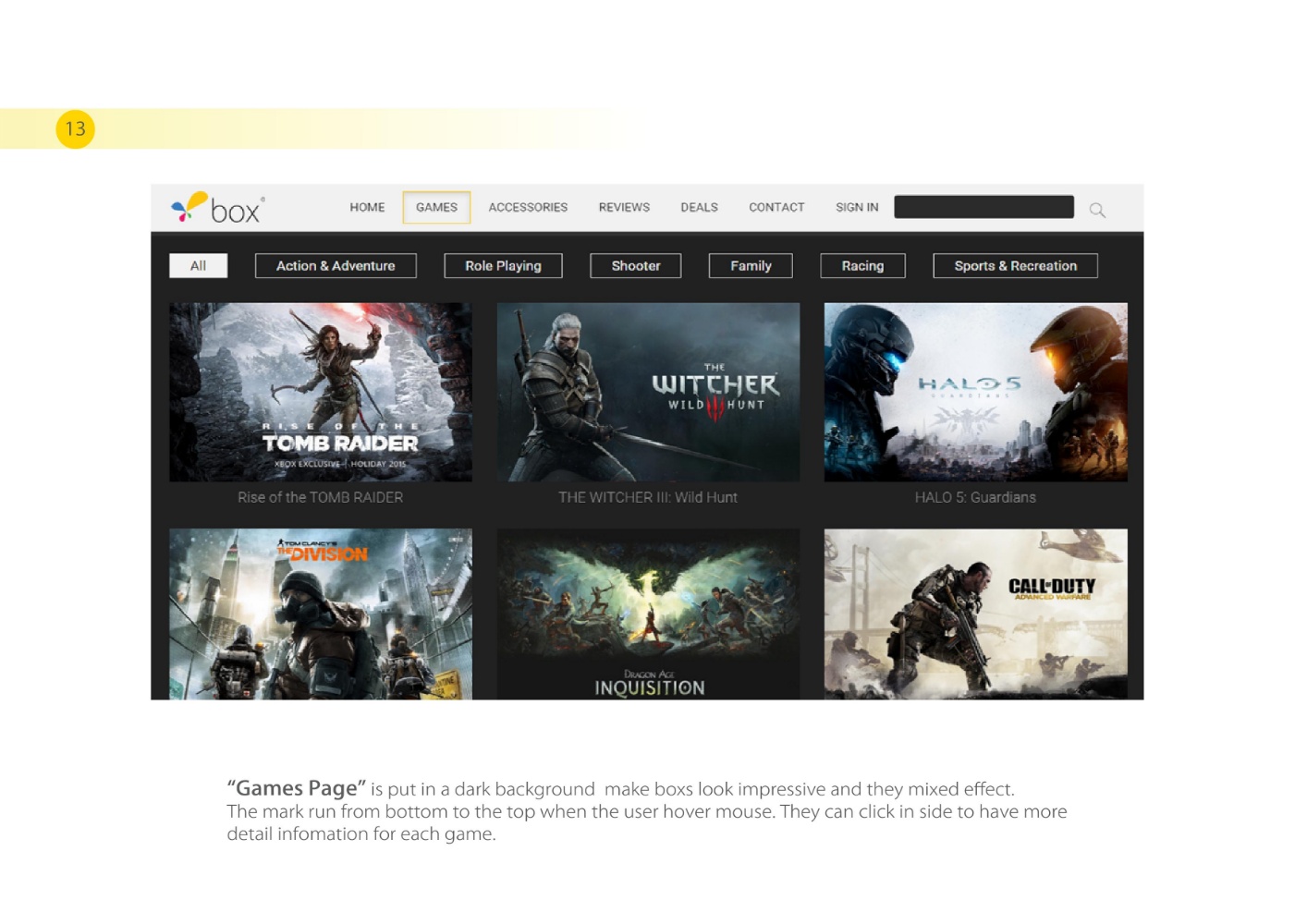Click the 'HALO 5: Guardians' caption

click(x=975, y=497)
